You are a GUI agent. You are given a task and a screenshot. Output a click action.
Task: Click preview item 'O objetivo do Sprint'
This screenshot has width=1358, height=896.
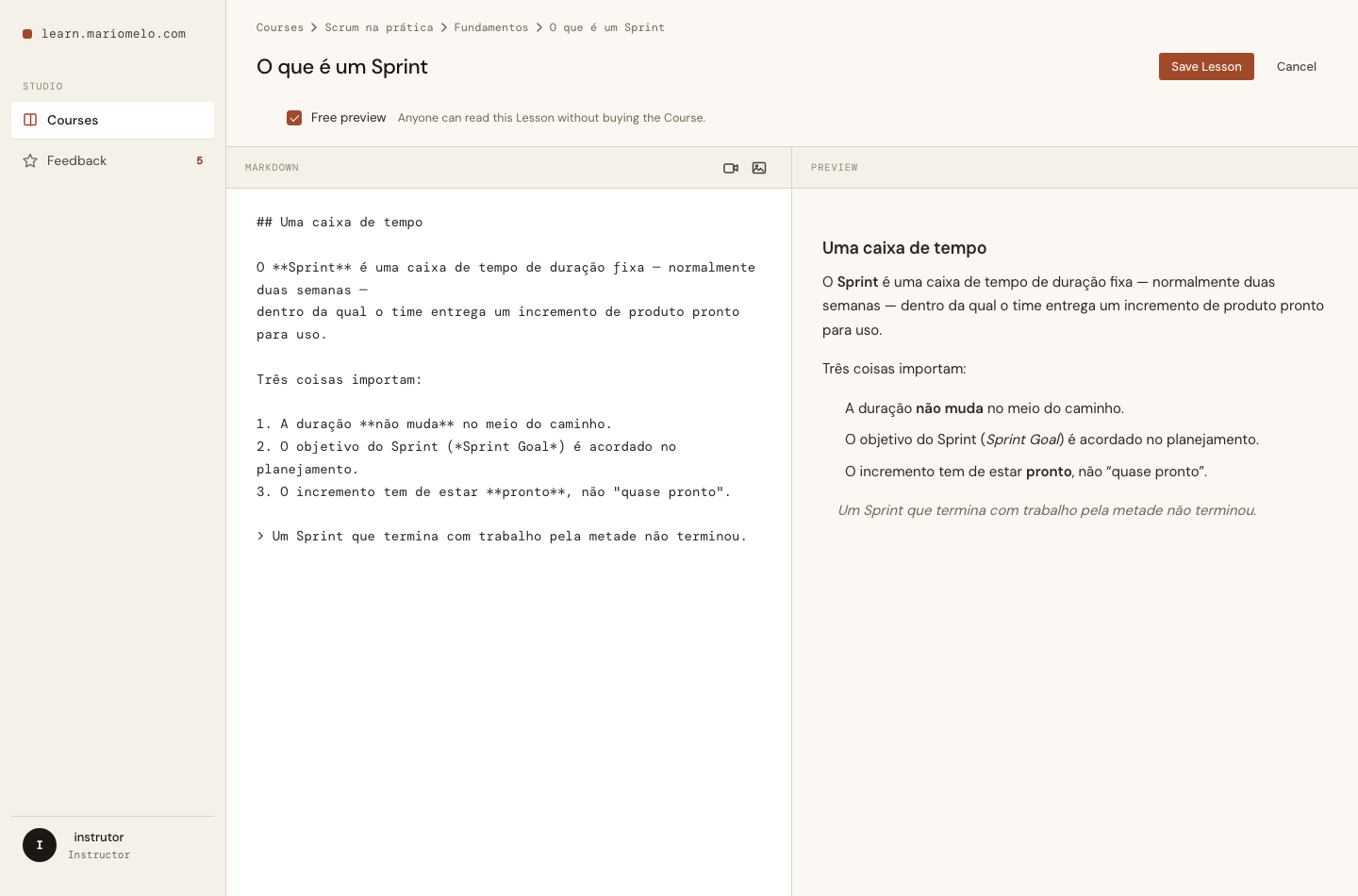point(1052,440)
